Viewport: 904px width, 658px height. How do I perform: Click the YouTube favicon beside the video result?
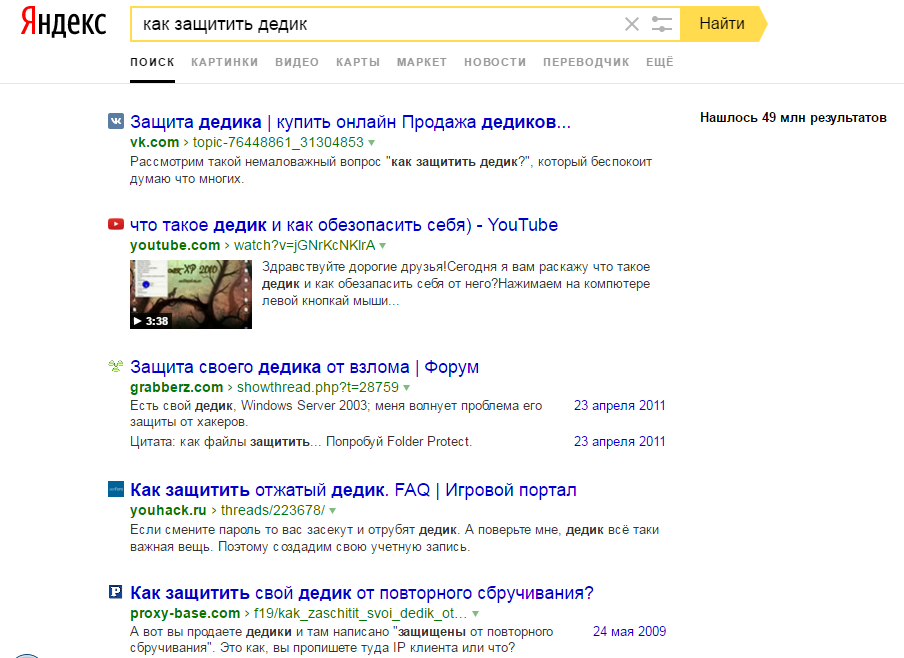point(116,224)
